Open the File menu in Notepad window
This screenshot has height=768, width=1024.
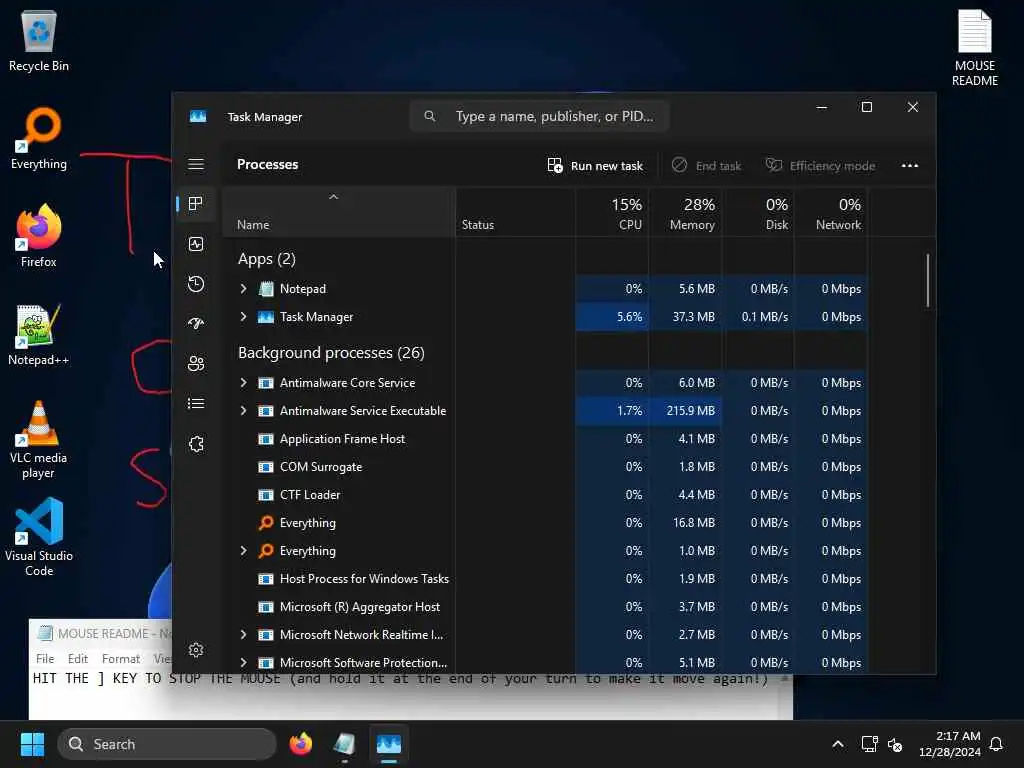[45, 658]
